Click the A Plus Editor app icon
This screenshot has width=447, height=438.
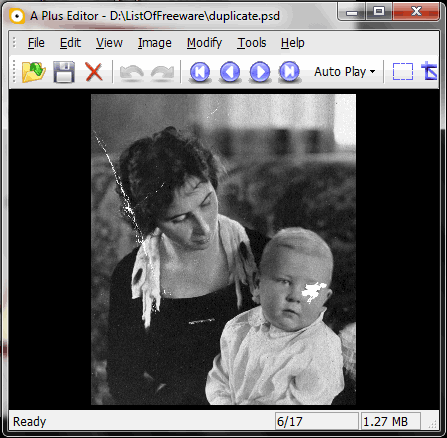[x=17, y=16]
